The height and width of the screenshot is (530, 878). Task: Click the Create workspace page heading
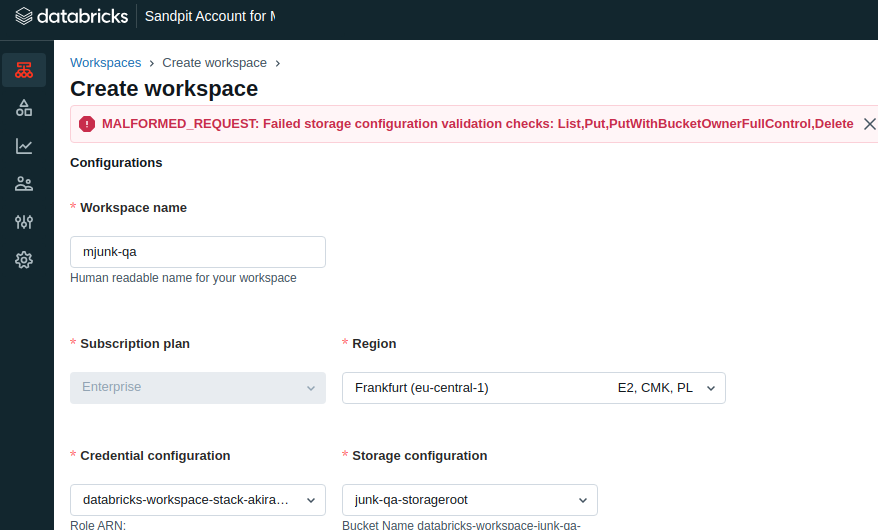pos(164,88)
